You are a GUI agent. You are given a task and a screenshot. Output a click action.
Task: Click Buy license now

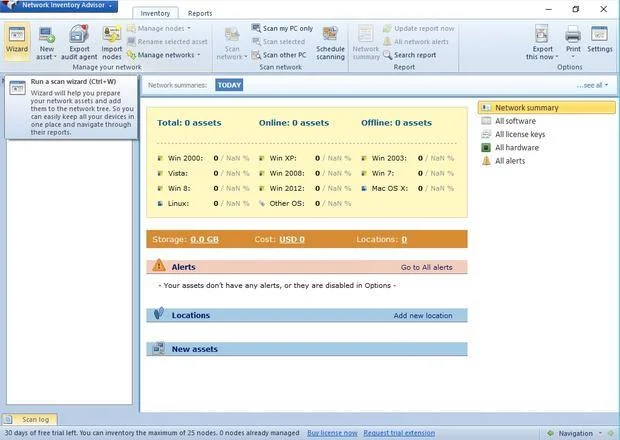[332, 433]
